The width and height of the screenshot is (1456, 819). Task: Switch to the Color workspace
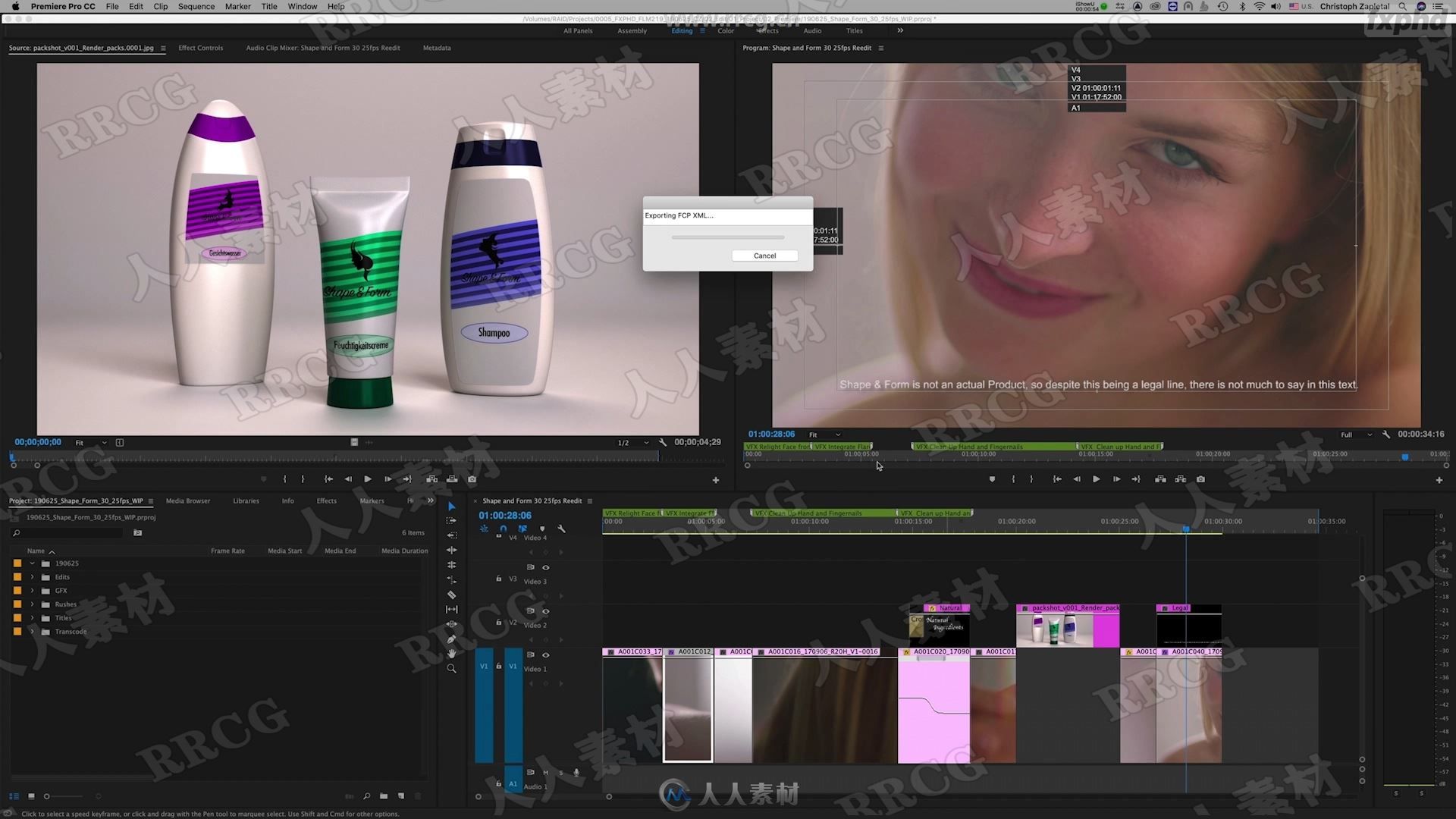coord(726,31)
